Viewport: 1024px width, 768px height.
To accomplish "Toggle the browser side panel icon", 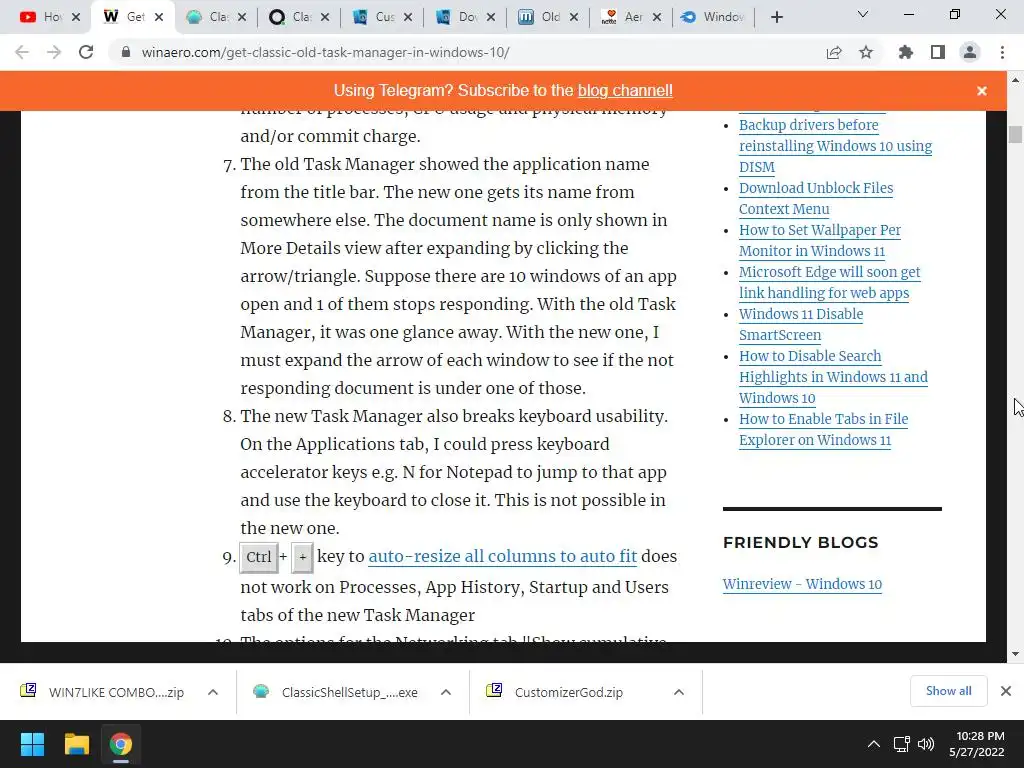I will click(938, 52).
